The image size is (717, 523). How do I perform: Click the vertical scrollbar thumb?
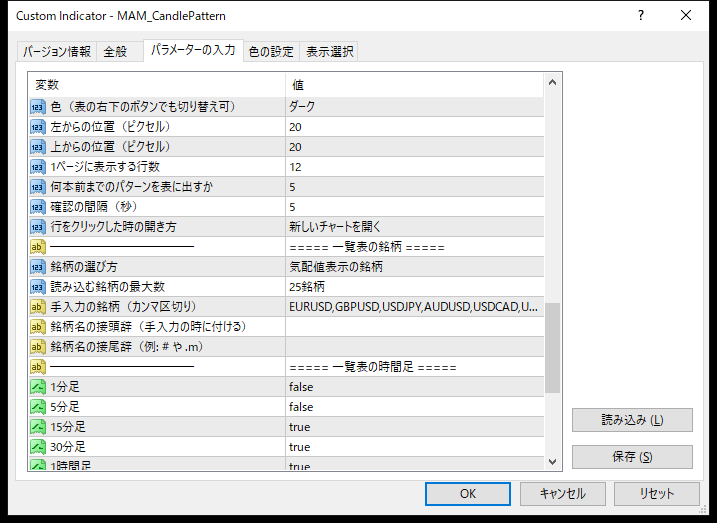552,347
